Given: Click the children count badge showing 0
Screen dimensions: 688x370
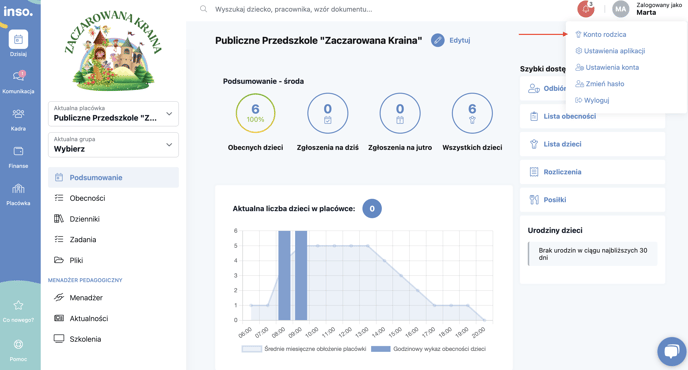Looking at the screenshot, I should pos(372,209).
